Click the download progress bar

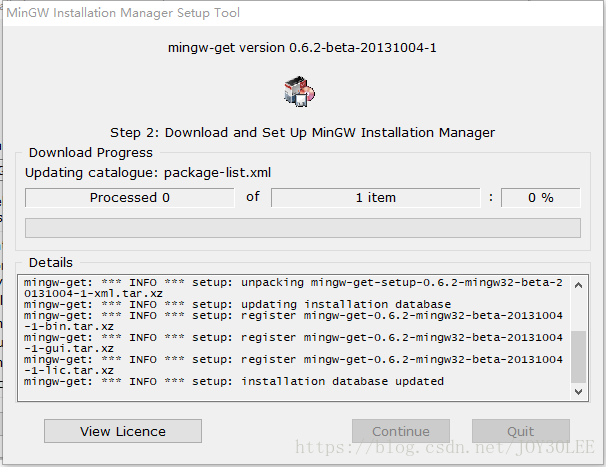303,228
